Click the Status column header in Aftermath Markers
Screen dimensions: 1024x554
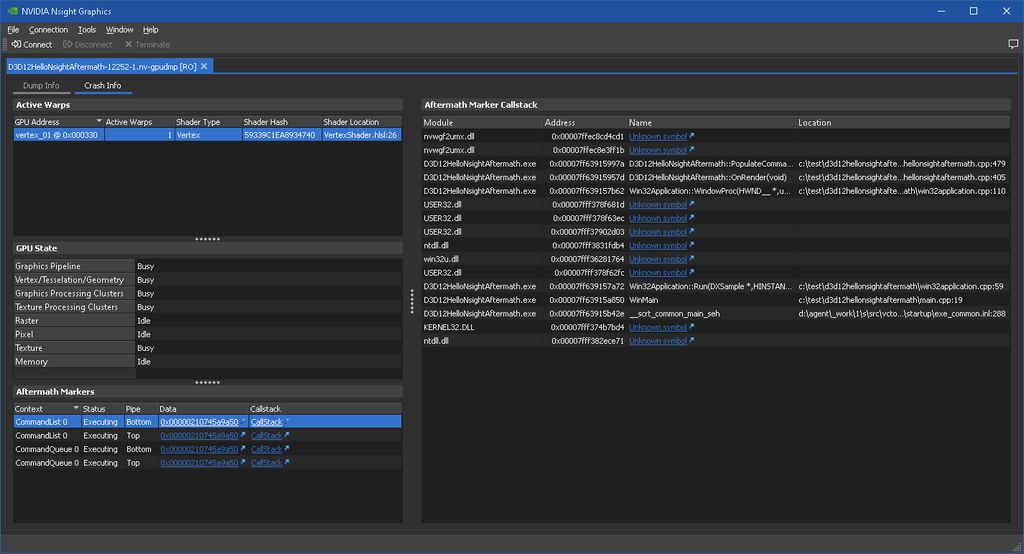click(x=103, y=408)
